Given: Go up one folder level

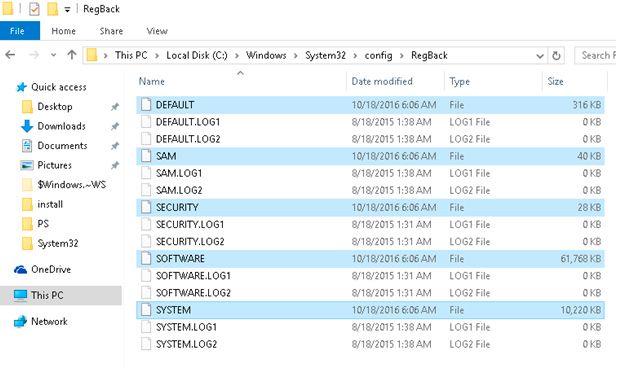Looking at the screenshot, I should pyautogui.click(x=71, y=55).
